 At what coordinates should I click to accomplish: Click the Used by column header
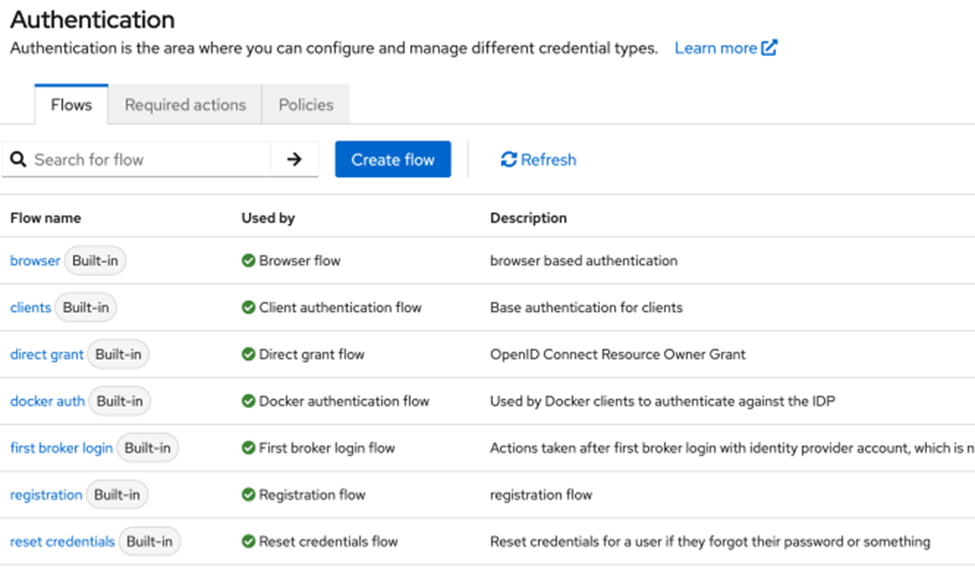[x=268, y=218]
